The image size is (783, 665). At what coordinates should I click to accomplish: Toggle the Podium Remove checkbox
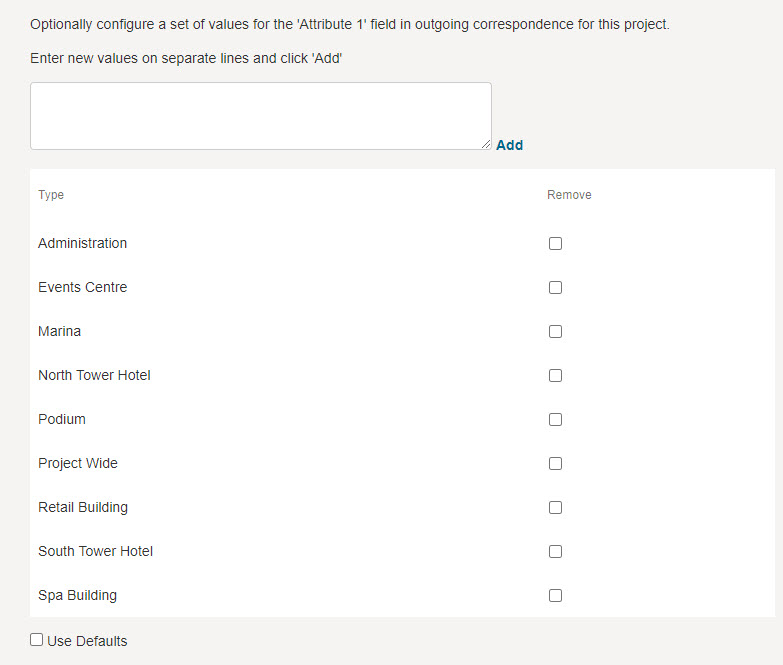[555, 419]
